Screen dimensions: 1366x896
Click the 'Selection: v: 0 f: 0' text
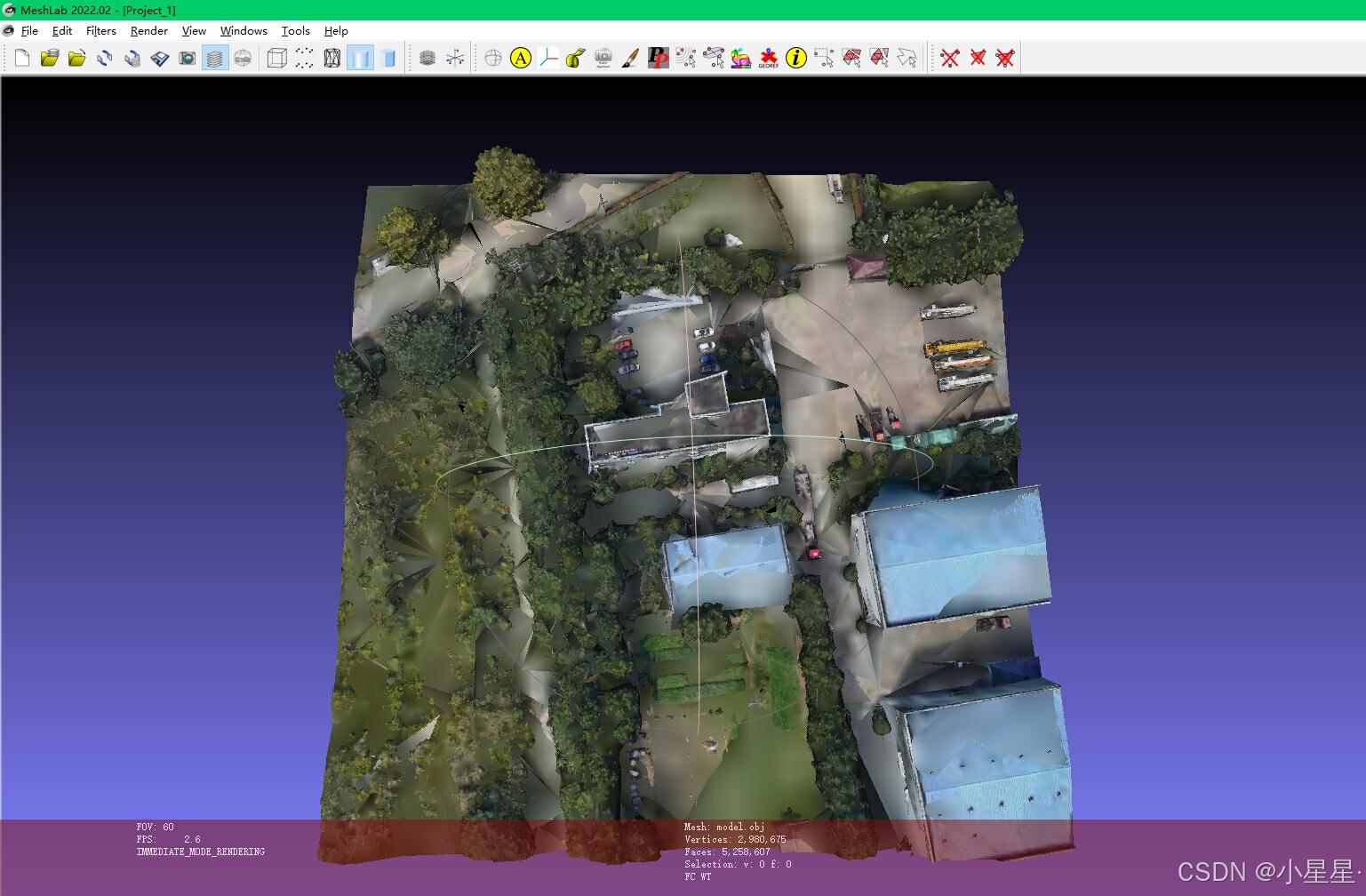tap(738, 864)
